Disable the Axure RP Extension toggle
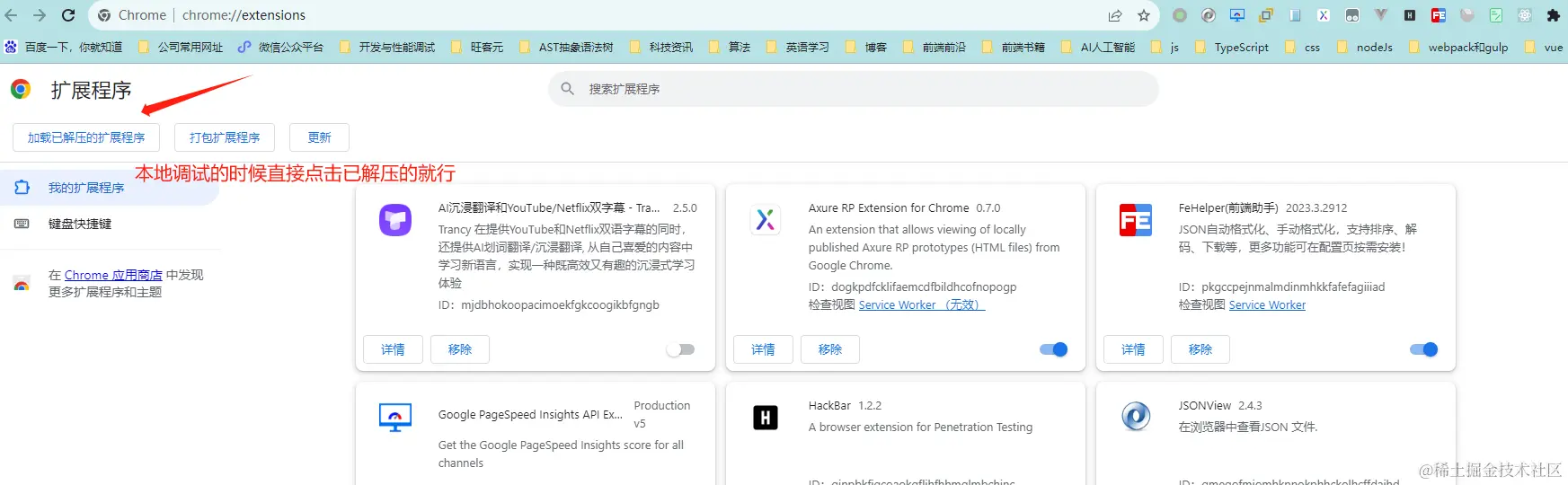The width and height of the screenshot is (1568, 485). [x=1053, y=349]
